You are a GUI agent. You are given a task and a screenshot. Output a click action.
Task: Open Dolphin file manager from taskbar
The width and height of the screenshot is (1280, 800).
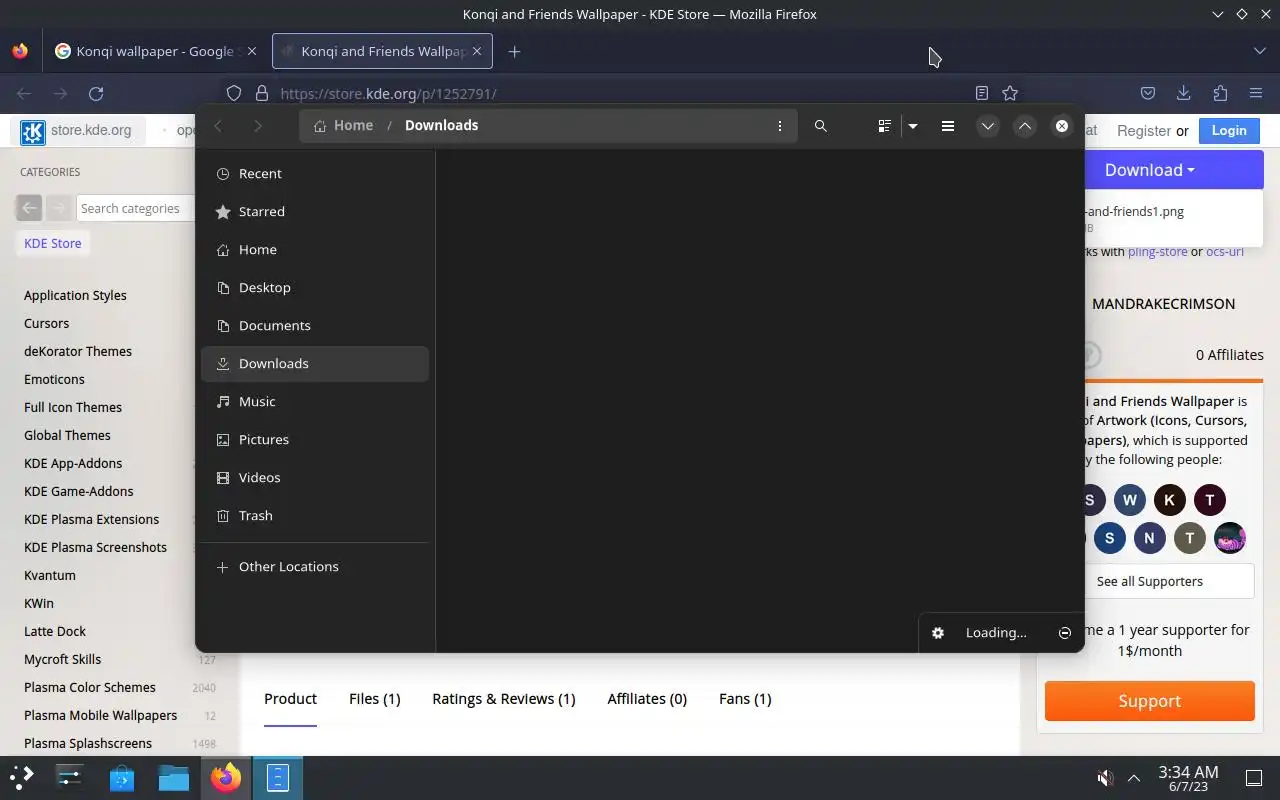tap(174, 777)
